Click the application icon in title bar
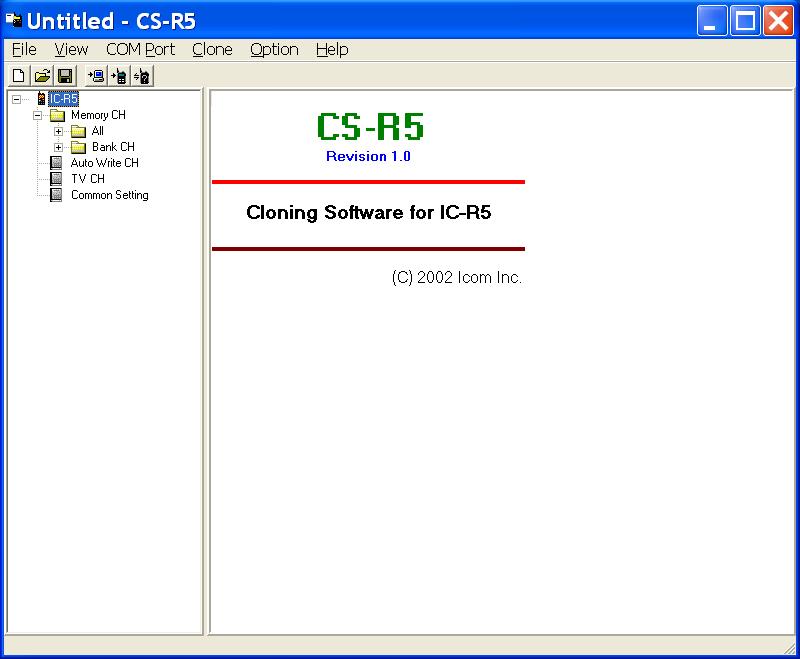Viewport: 800px width, 659px height. click(x=14, y=20)
